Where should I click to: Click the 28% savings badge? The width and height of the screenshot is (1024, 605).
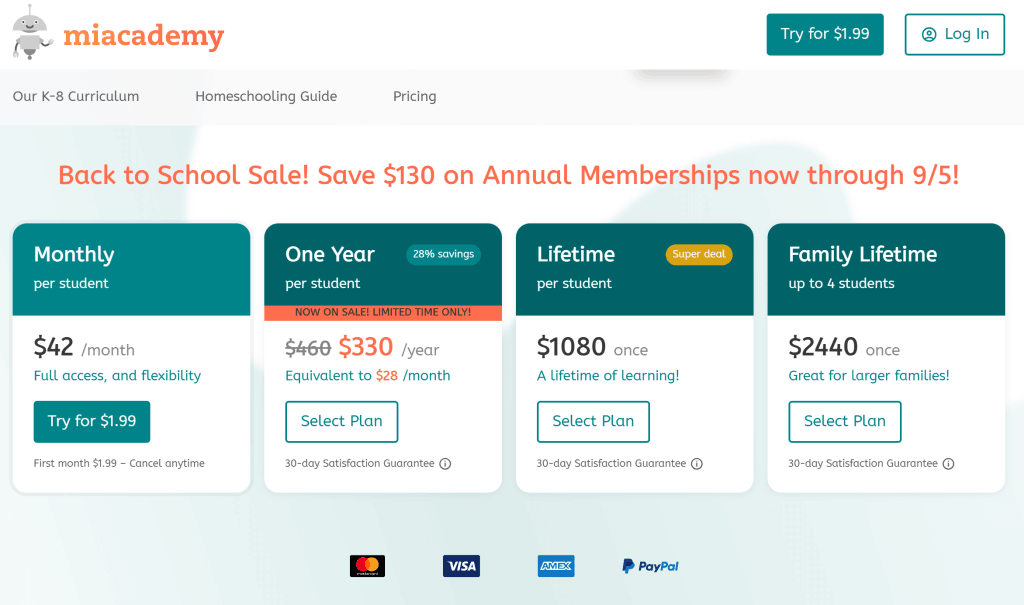click(x=443, y=254)
